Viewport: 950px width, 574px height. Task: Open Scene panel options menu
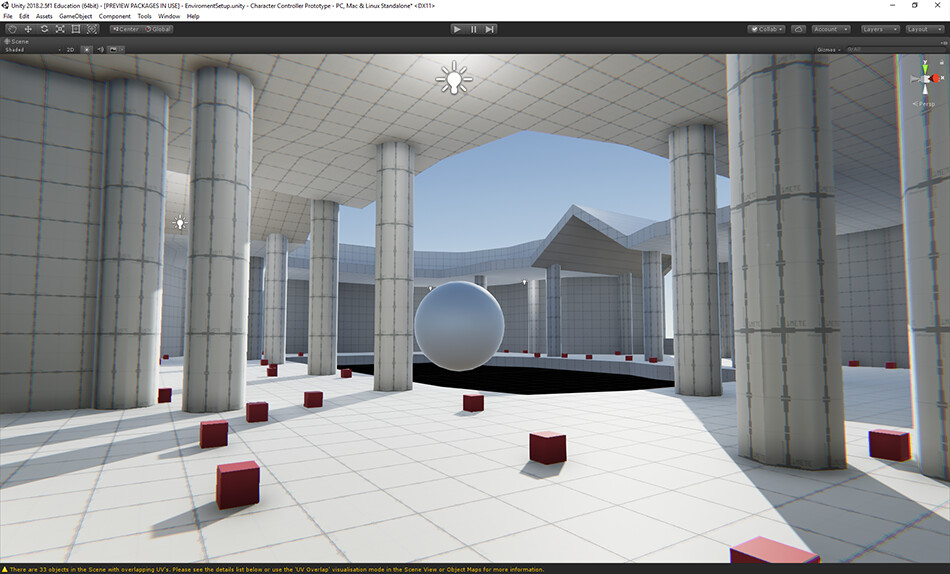944,42
